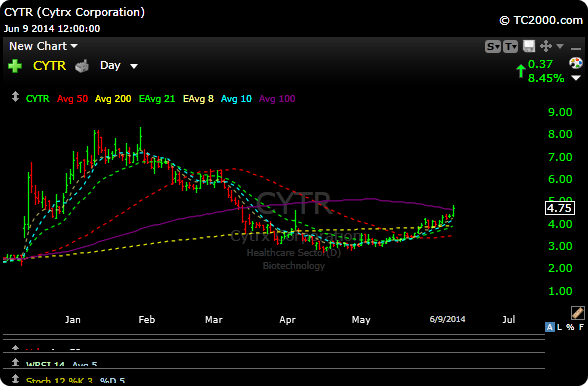
Task: Click the up-down resize arrow beside CYTR legend
Action: pos(15,97)
